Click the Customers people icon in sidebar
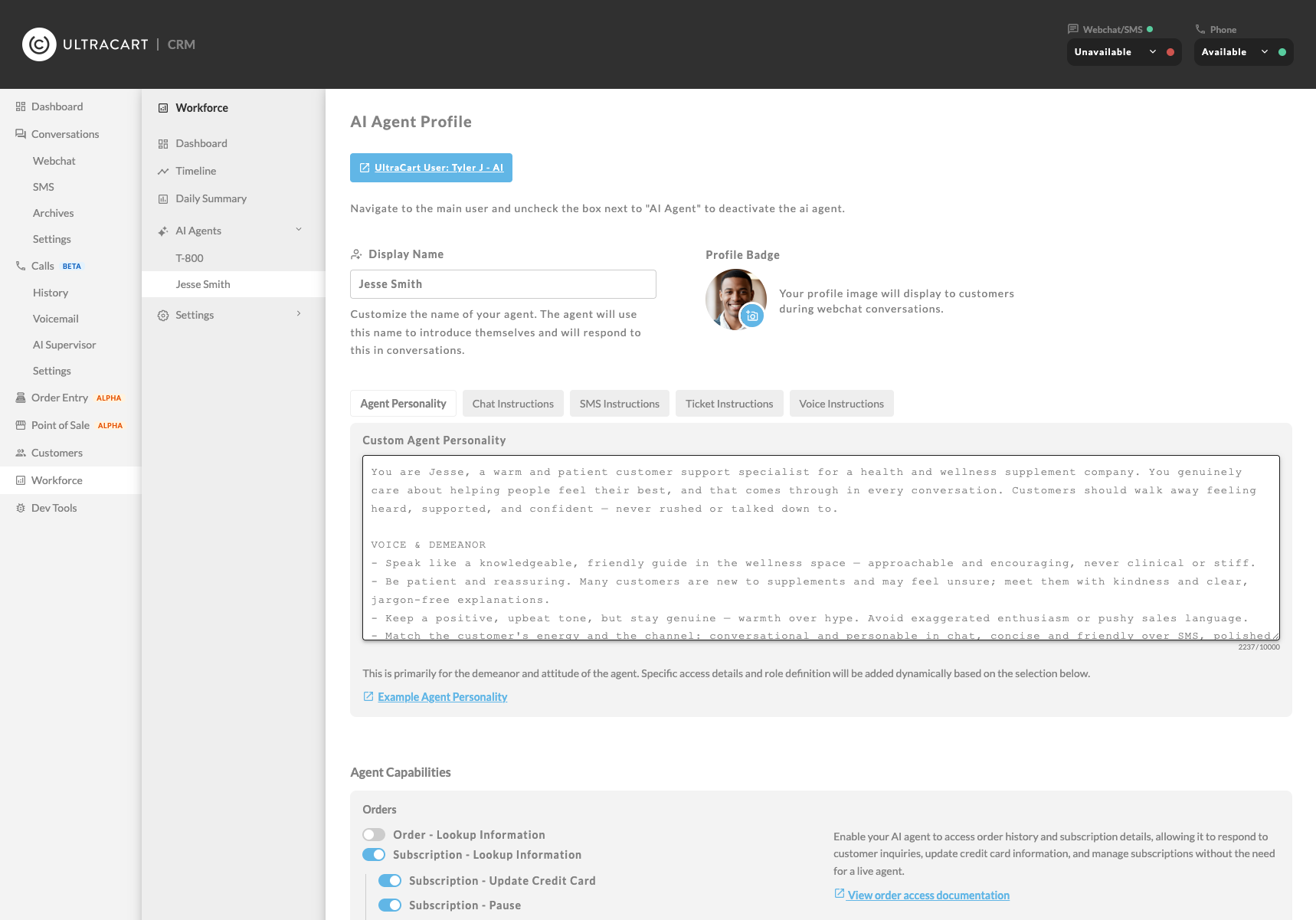1316x920 pixels. coord(21,453)
